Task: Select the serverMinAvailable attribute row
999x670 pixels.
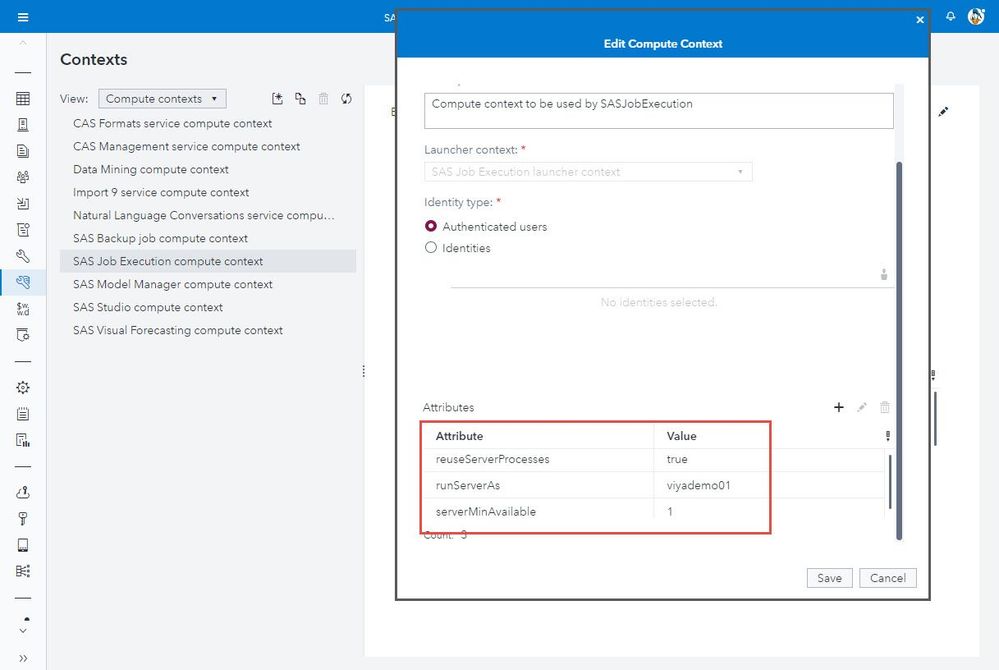Action: pos(654,511)
